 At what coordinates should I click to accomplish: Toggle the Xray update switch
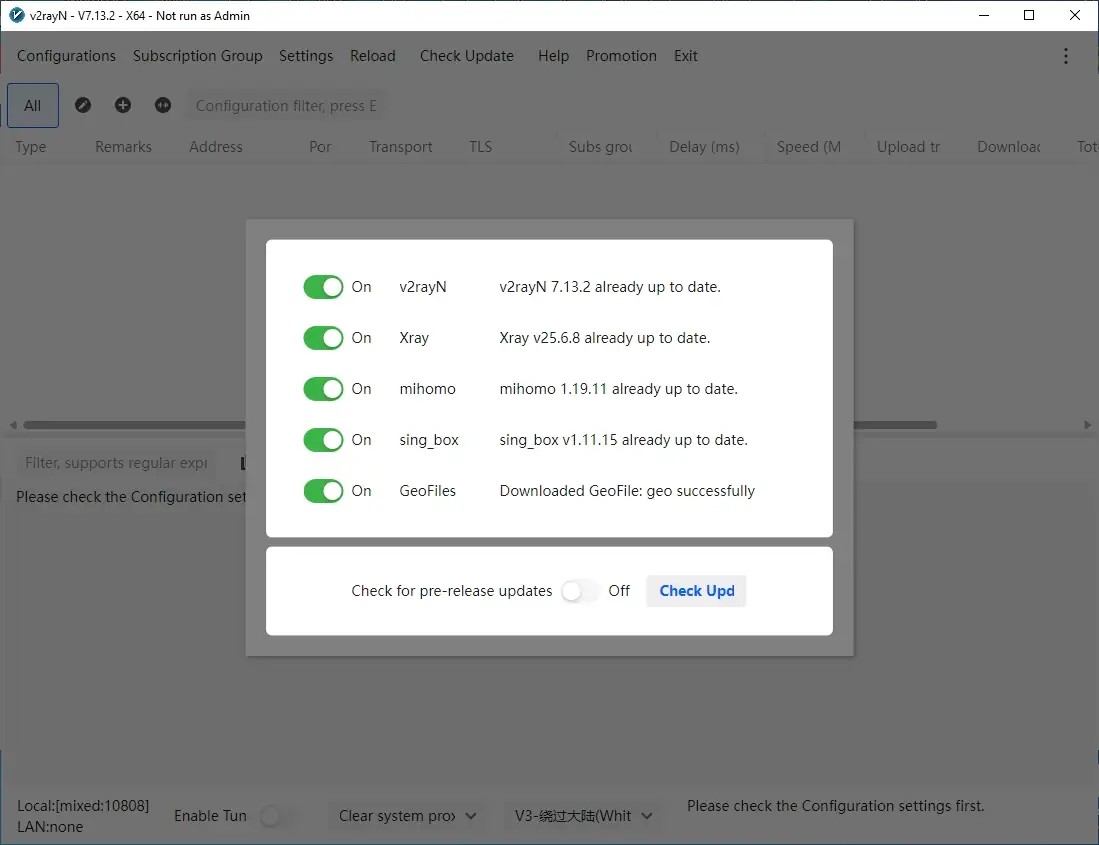(x=323, y=338)
